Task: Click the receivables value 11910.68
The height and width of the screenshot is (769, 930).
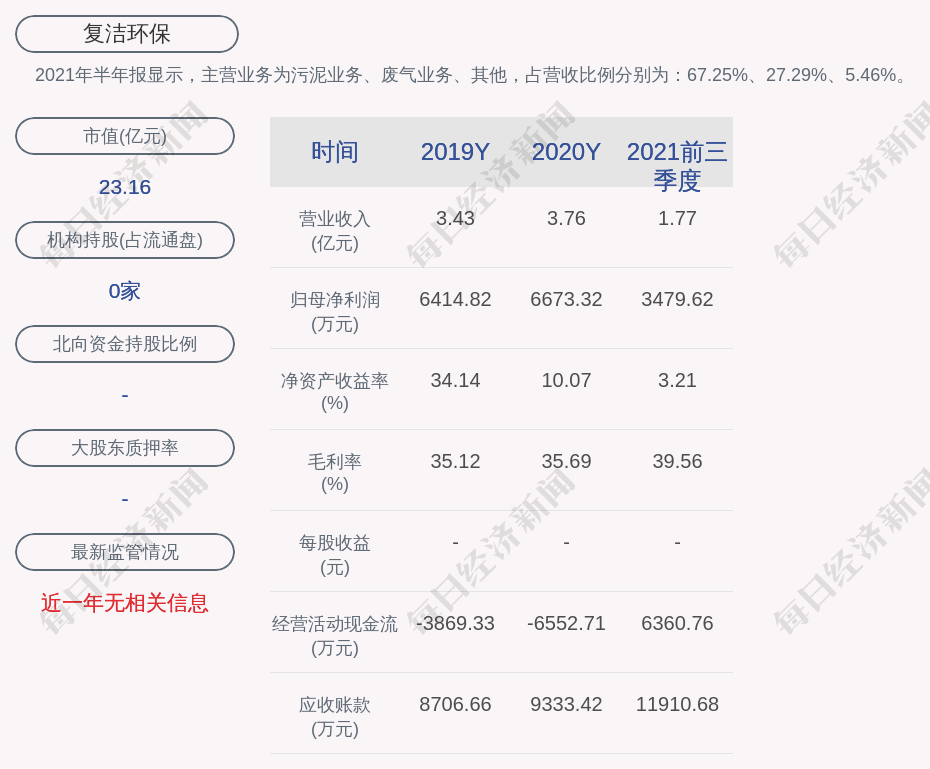Action: tap(677, 704)
